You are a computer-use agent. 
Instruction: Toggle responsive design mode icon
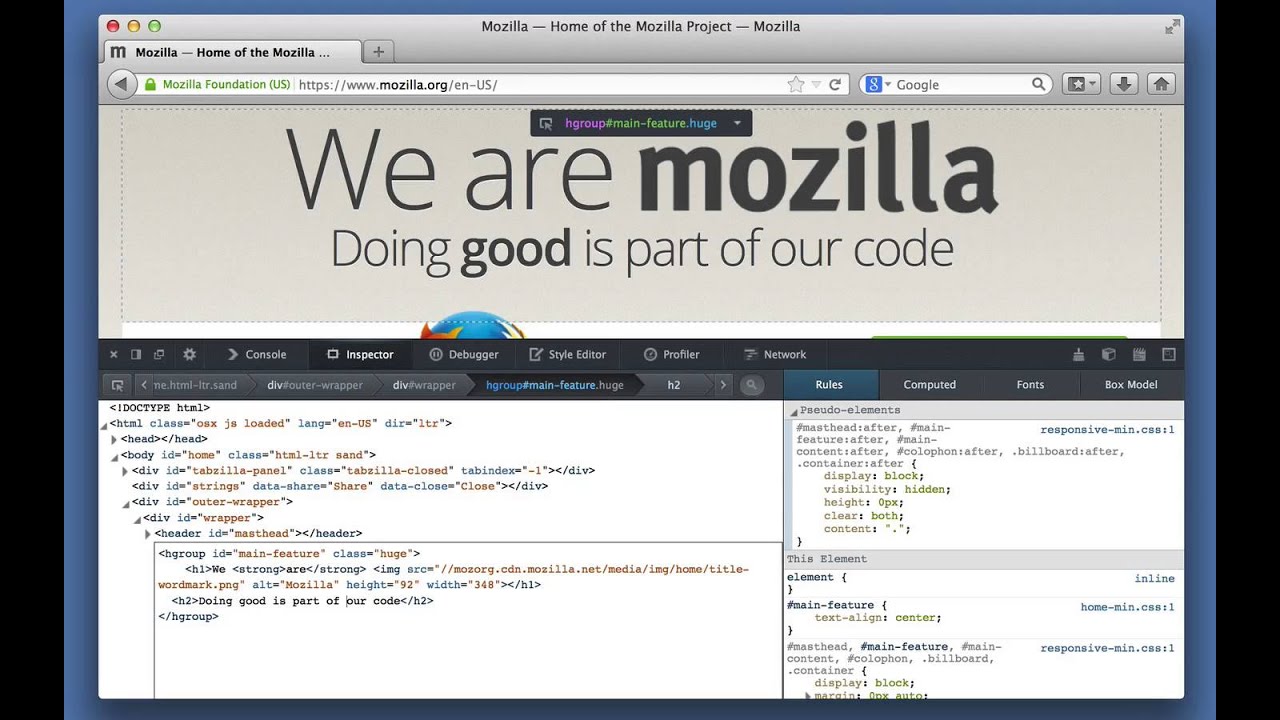(x=1168, y=354)
